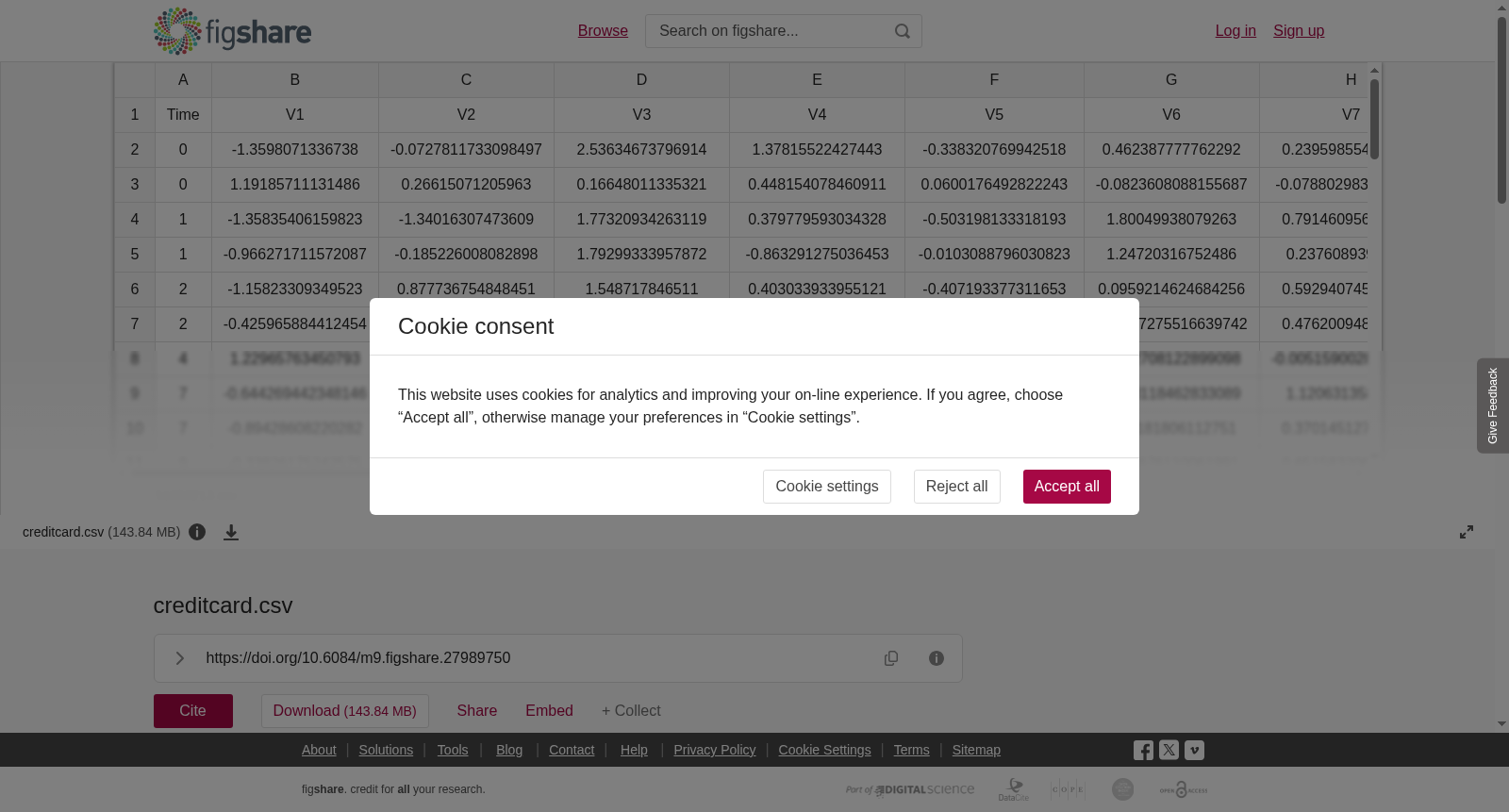Open About footer link
The image size is (1509, 812).
pyautogui.click(x=319, y=750)
